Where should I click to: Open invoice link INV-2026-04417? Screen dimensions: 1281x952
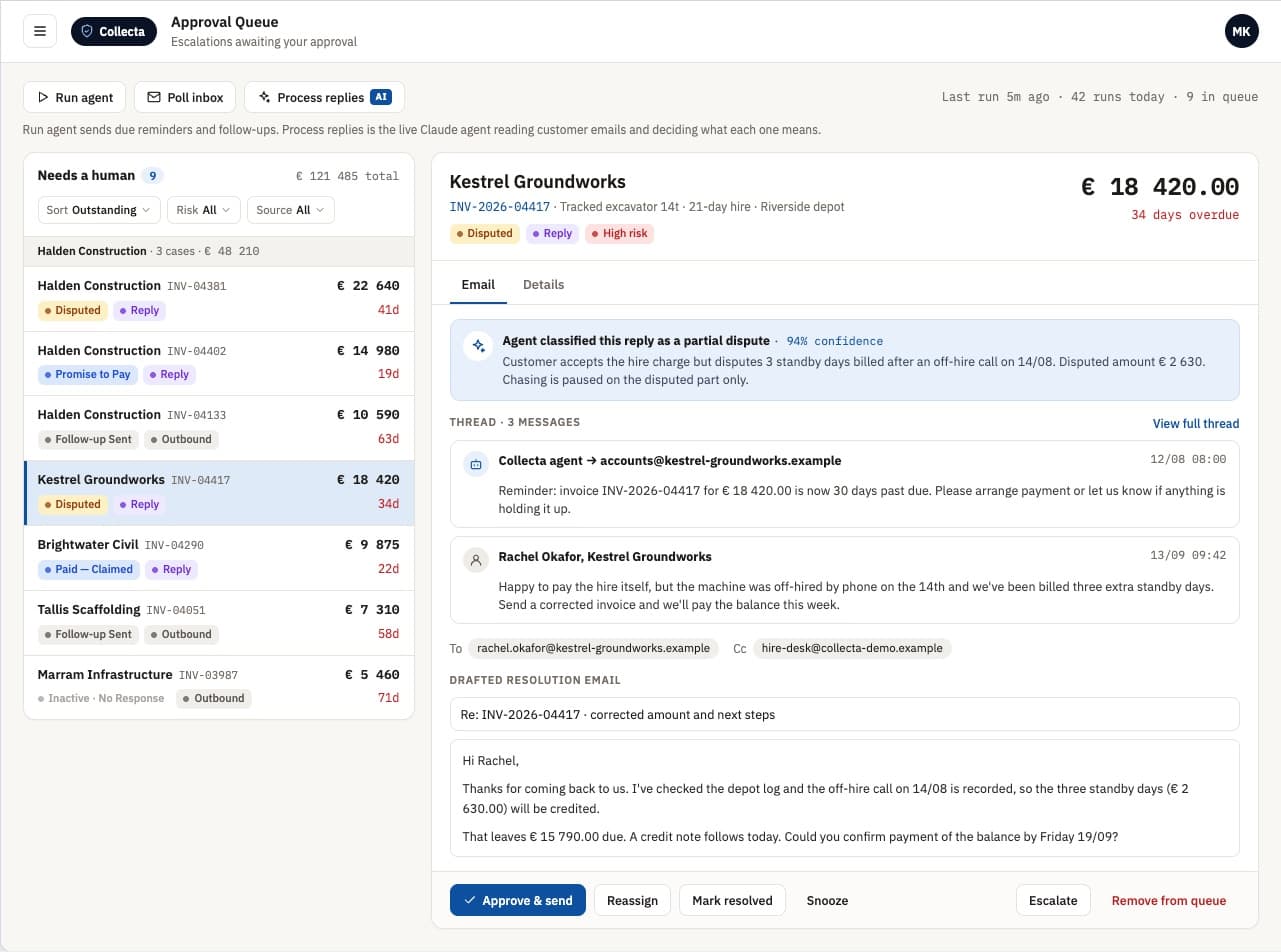click(x=500, y=207)
